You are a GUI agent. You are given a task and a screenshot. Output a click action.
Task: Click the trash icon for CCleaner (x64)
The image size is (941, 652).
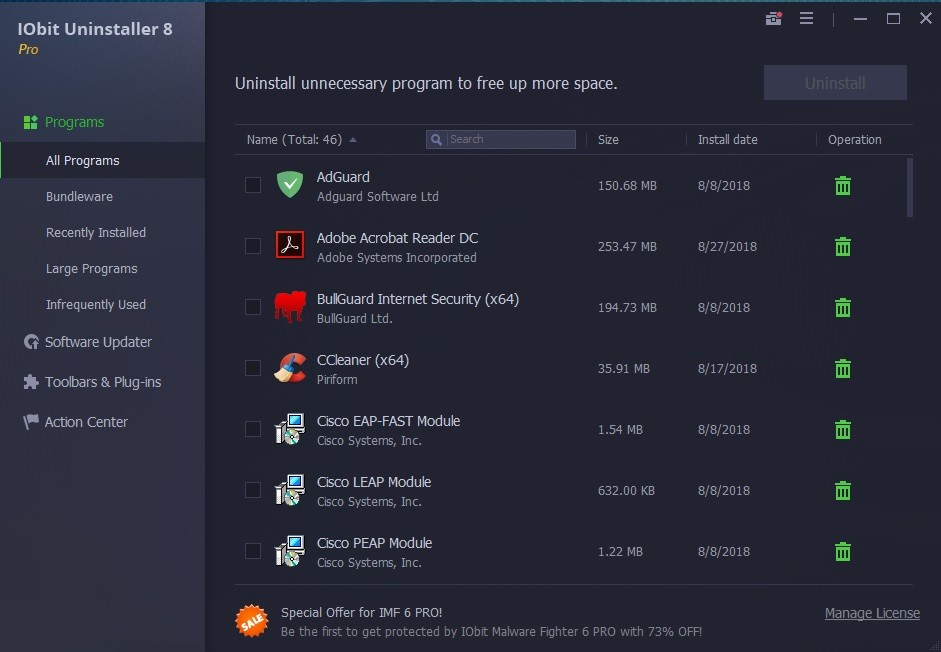coord(843,369)
